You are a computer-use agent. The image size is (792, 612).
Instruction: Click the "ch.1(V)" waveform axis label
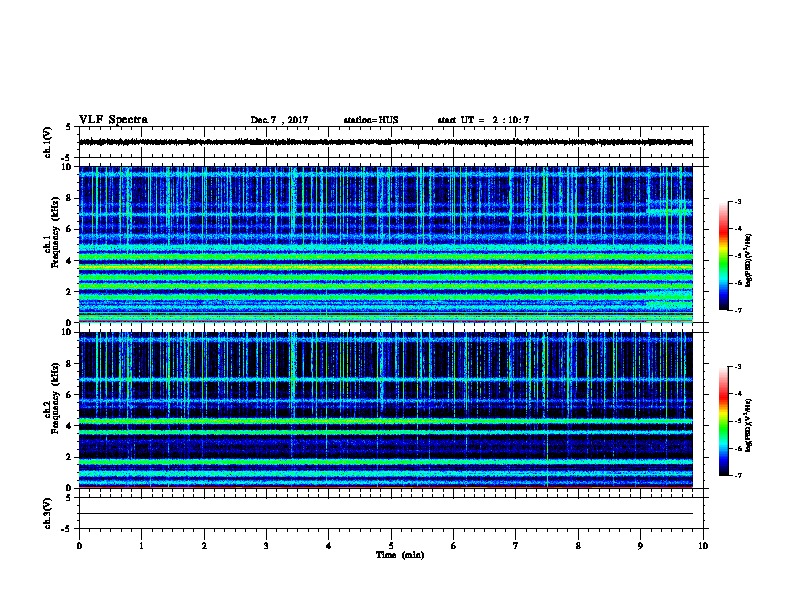click(x=48, y=142)
